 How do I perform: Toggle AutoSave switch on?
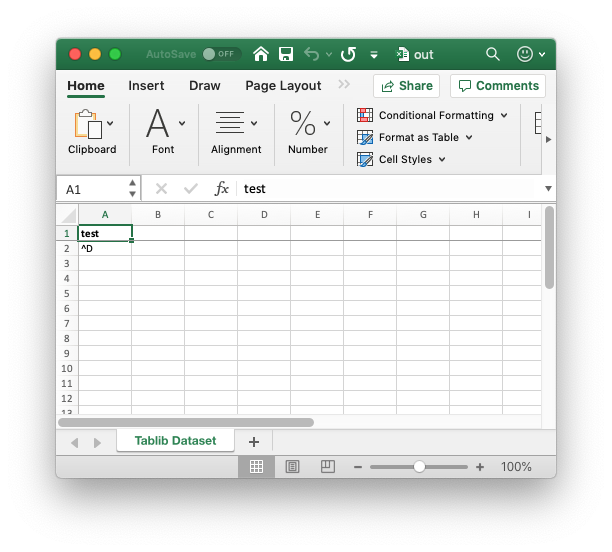pos(221,54)
